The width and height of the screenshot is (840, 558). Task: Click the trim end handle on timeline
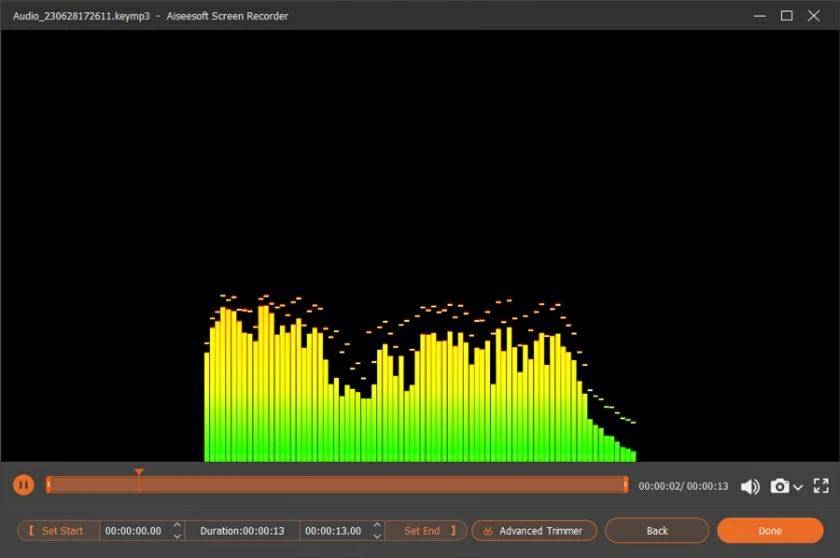[626, 485]
